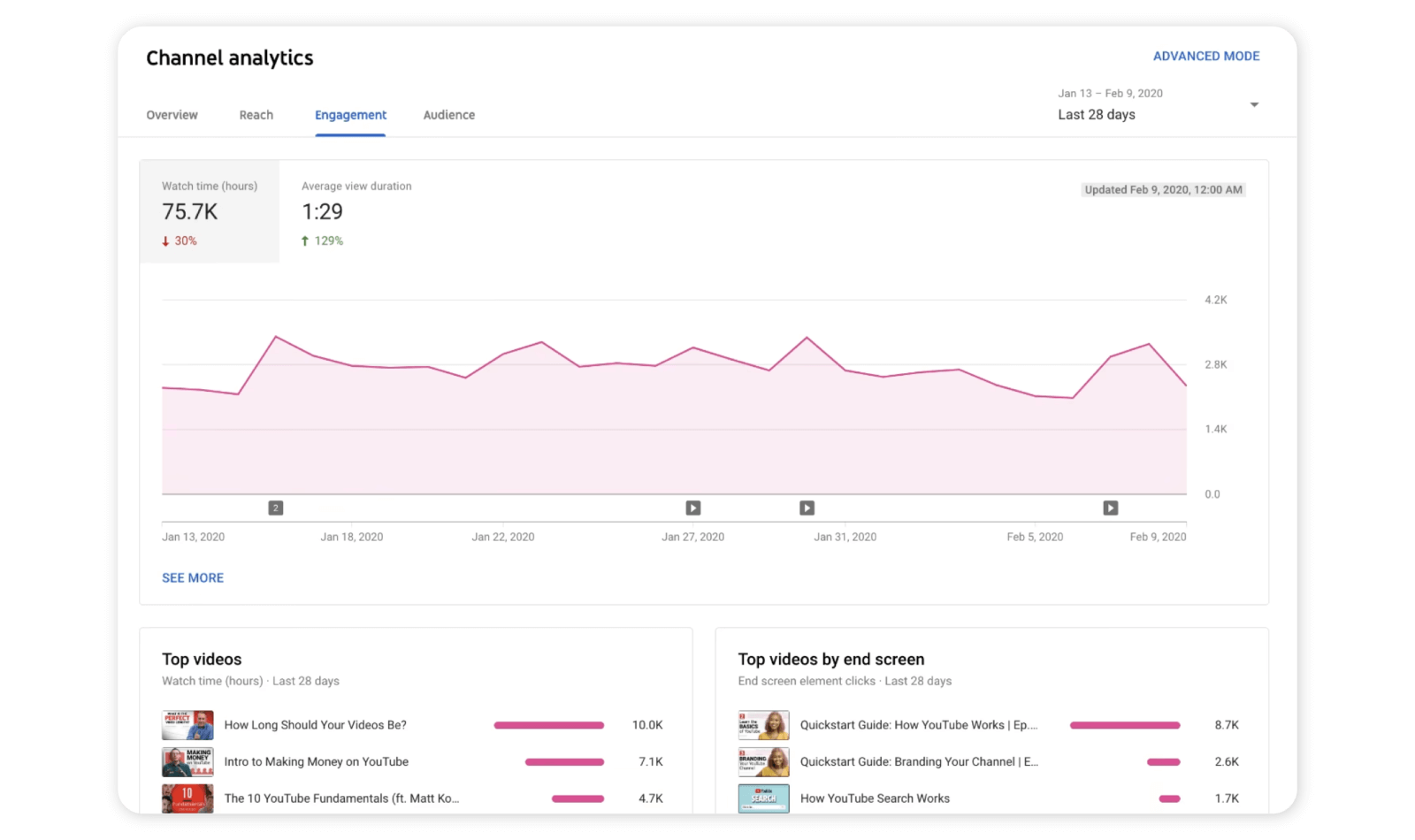Click the MAKING MONEY video thumbnail

click(x=187, y=761)
